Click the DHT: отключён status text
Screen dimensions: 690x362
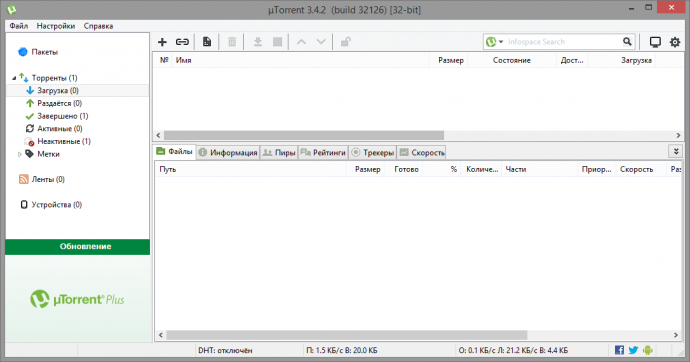(225, 351)
